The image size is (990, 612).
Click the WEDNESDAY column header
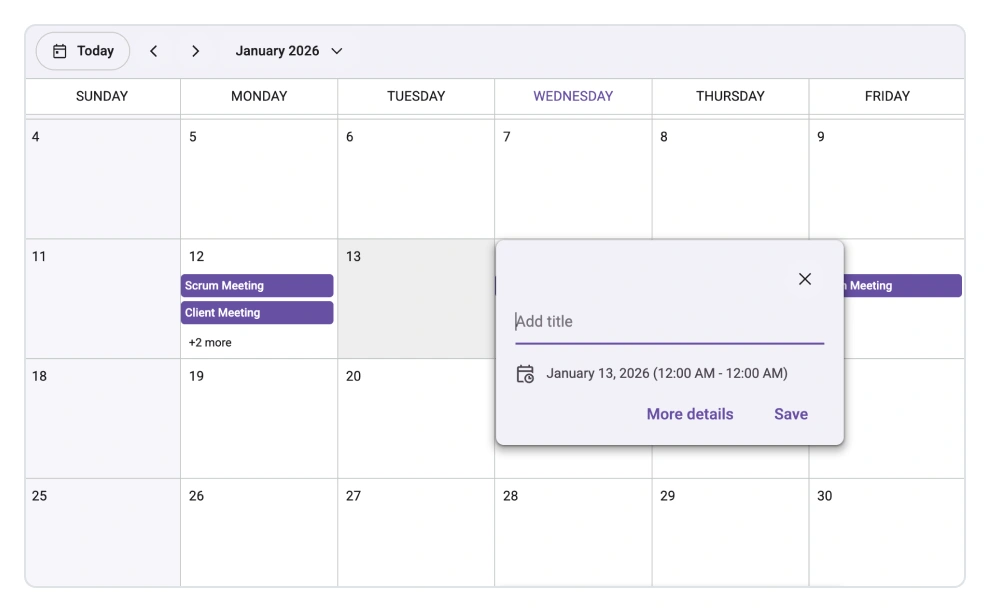(572, 96)
